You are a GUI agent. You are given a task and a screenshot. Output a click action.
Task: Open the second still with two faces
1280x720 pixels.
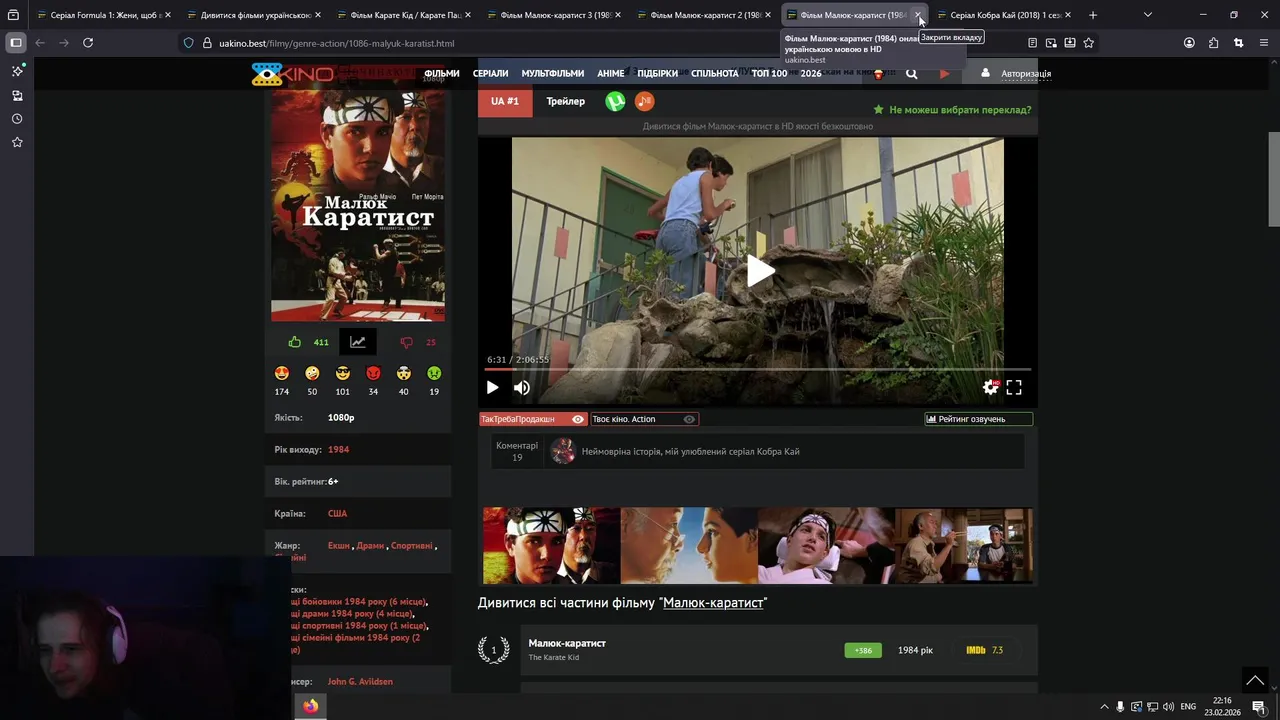(689, 545)
